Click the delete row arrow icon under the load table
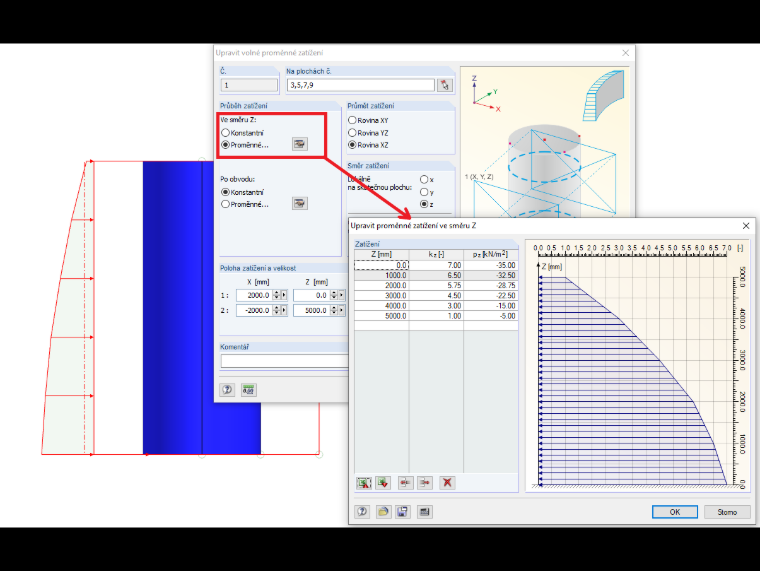Image resolution: width=760 pixels, height=571 pixels. point(425,482)
